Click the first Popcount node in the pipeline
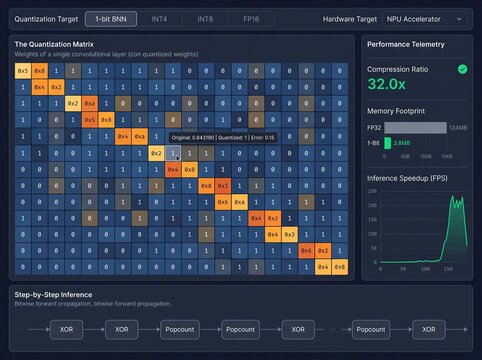 (x=180, y=329)
